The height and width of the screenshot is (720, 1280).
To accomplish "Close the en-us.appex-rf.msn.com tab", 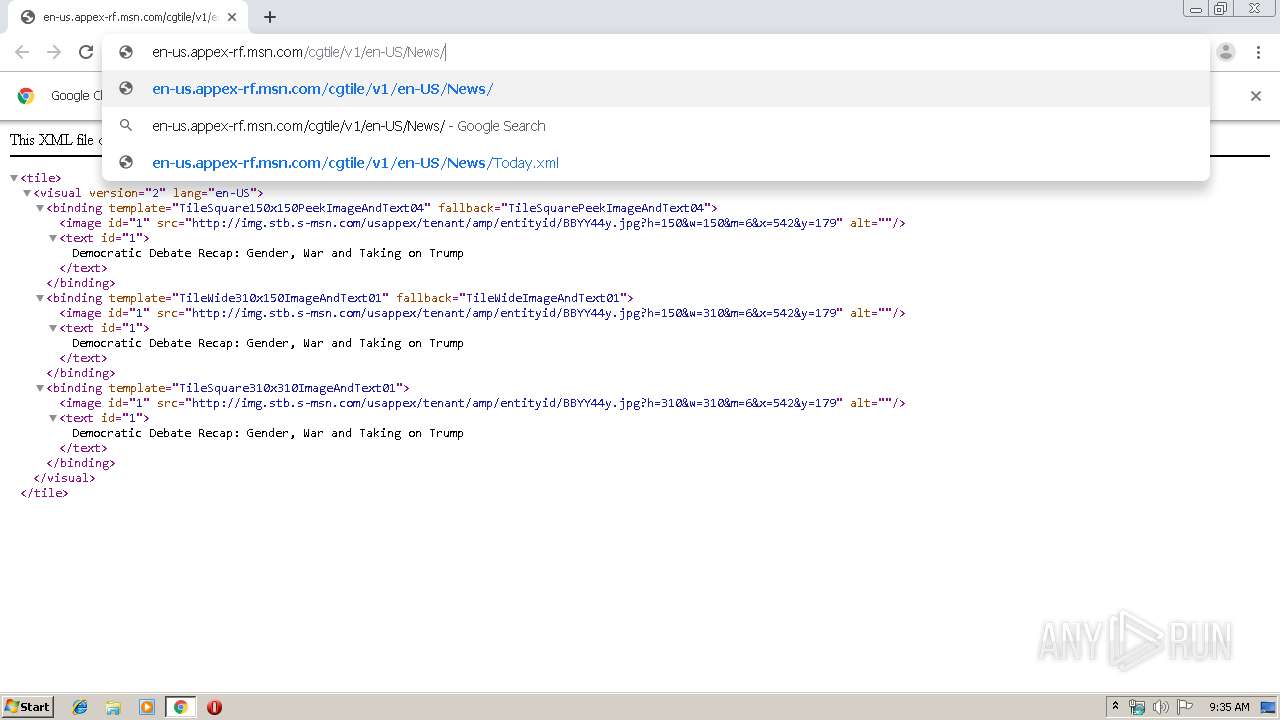I will 232,17.
